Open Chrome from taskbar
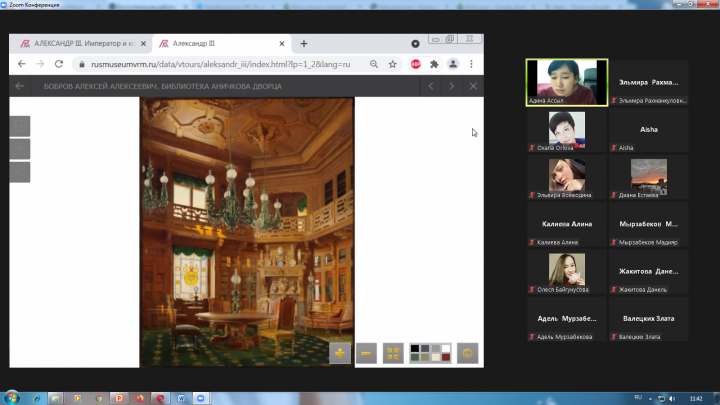This screenshot has width=720, height=405. coord(98,398)
